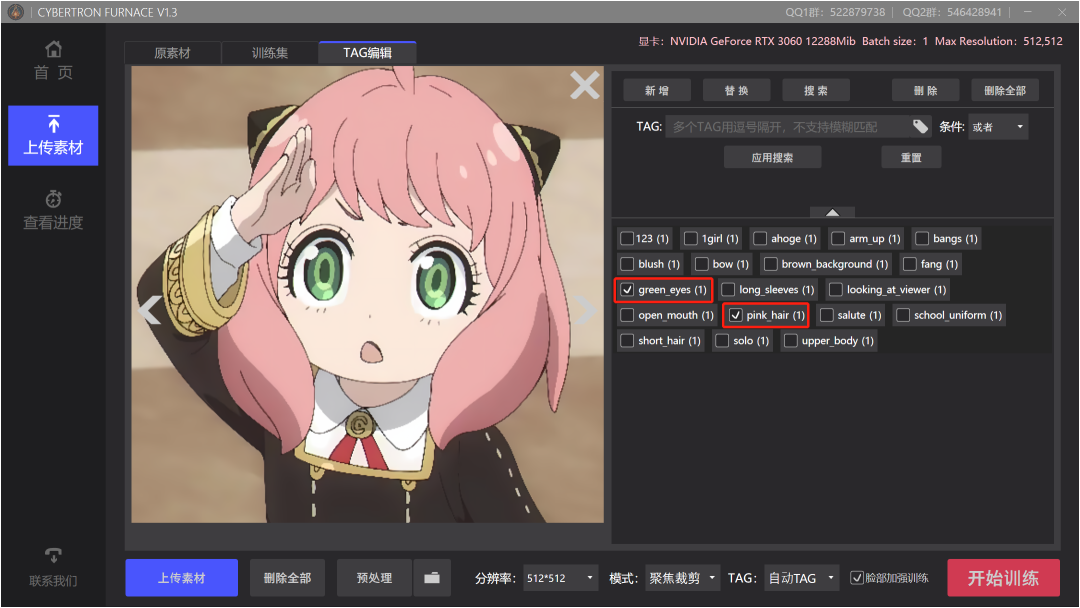Close the image preview with the X
1080x608 pixels.
coord(585,85)
